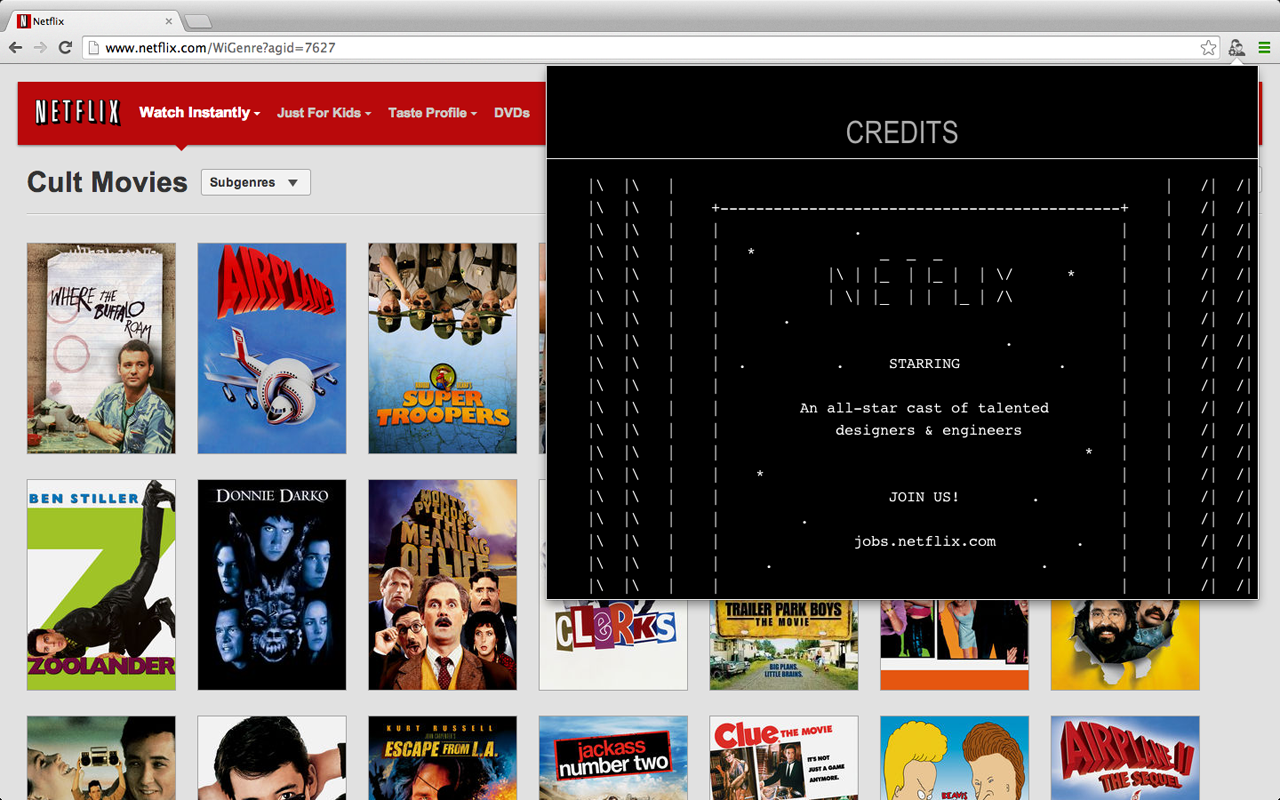Reload the page with the refresh icon
Viewport: 1280px width, 800px height.
click(x=65, y=47)
